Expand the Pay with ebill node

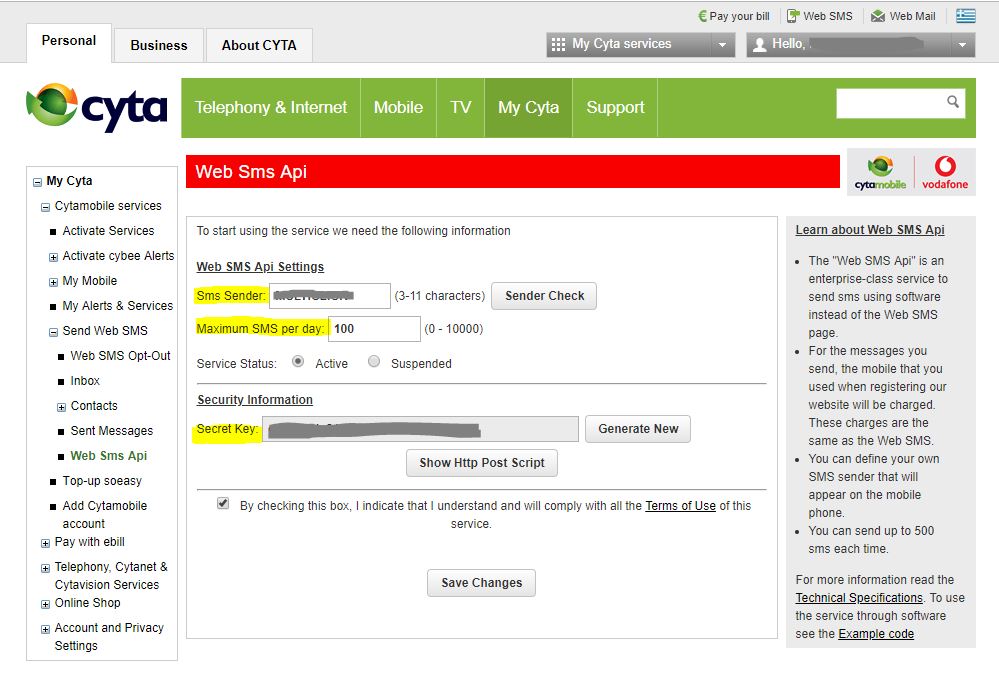click(45, 543)
